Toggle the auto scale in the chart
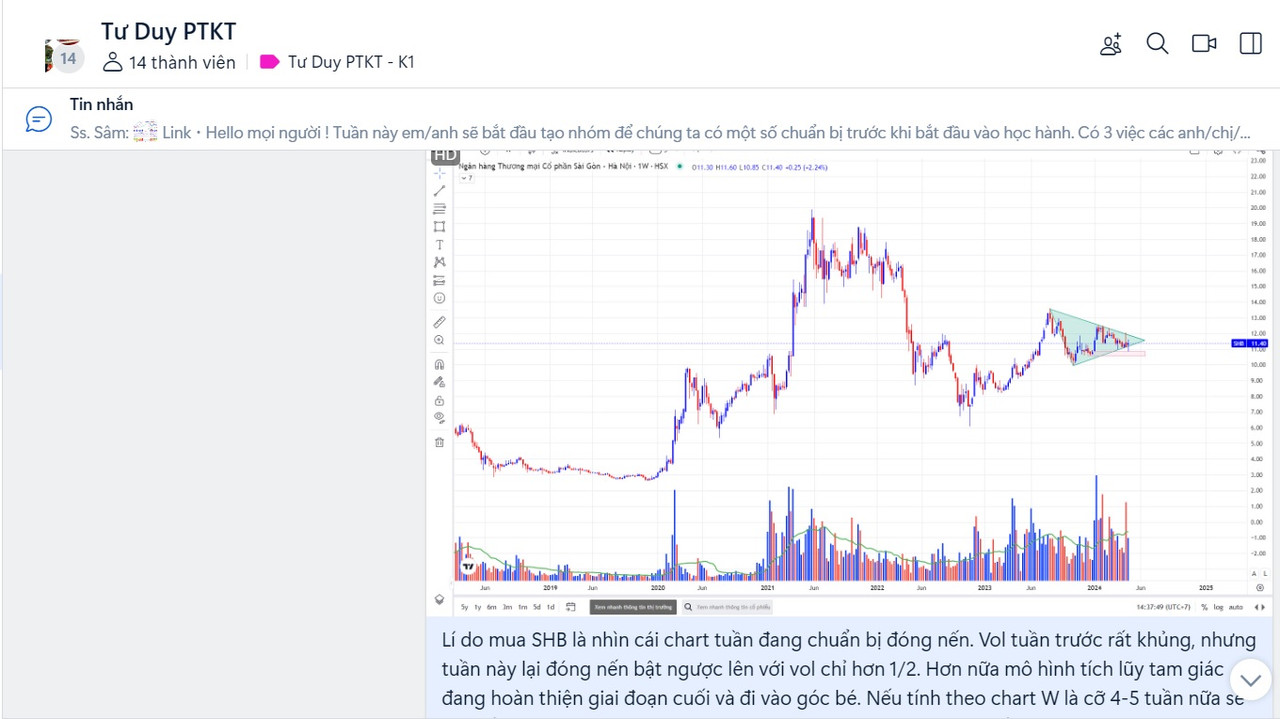The width and height of the screenshot is (1280, 719). coord(1236,607)
